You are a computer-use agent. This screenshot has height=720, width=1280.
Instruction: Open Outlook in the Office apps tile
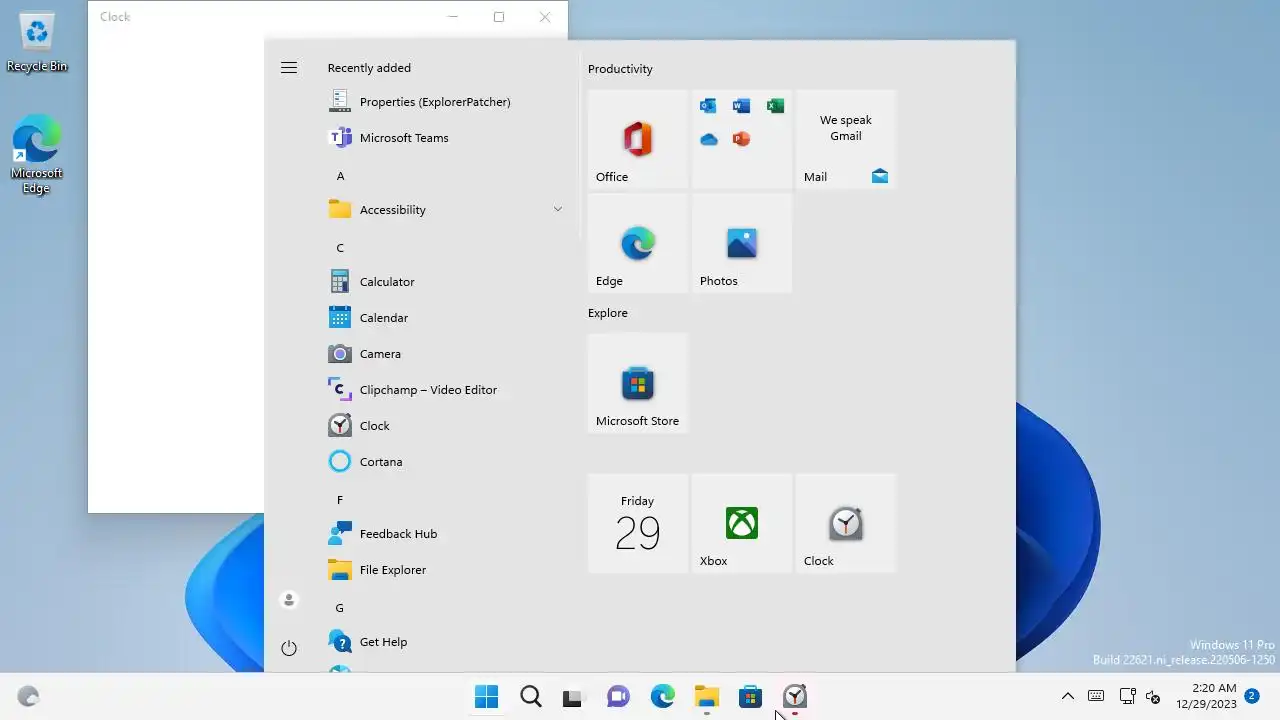(x=708, y=106)
